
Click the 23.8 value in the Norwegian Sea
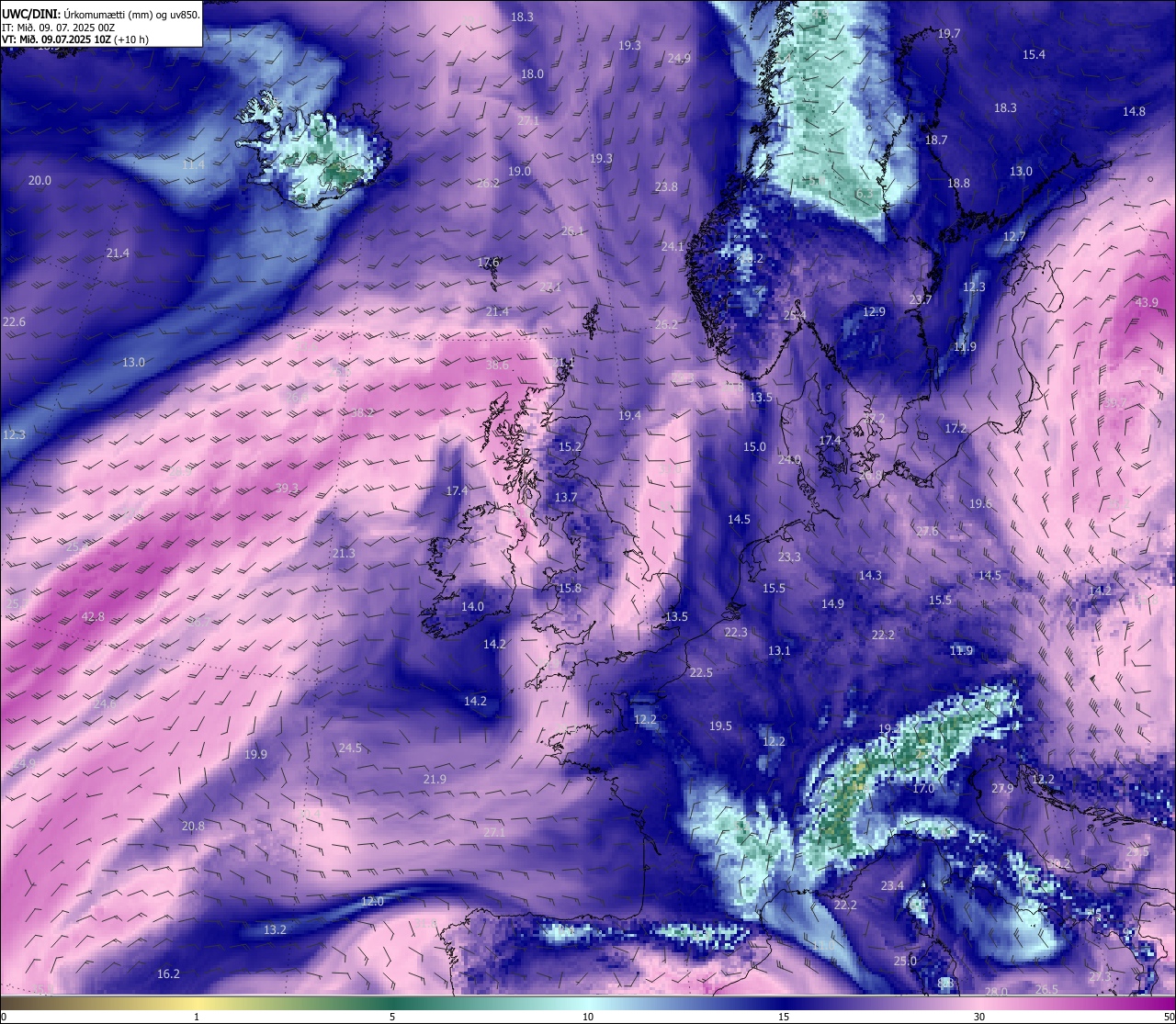[666, 186]
